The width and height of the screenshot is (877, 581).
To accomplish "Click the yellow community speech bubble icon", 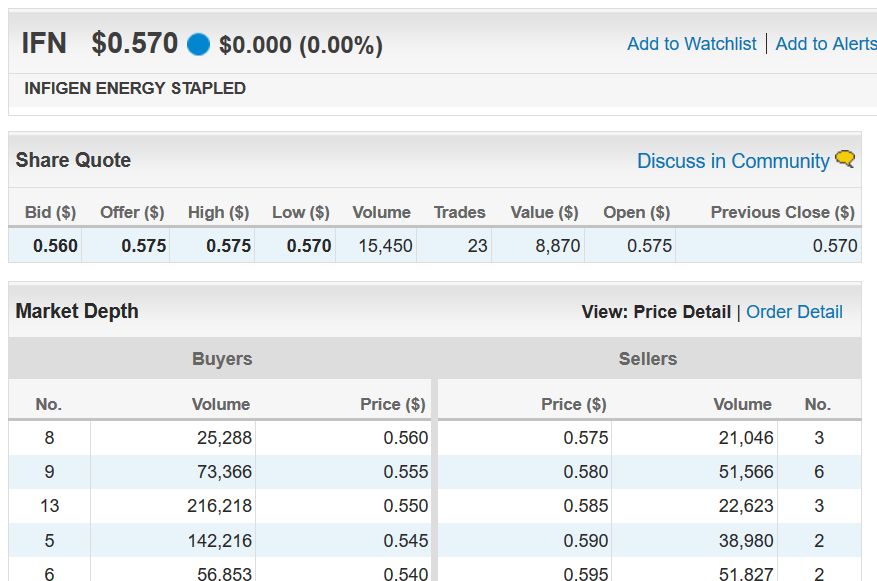I will 845,159.
